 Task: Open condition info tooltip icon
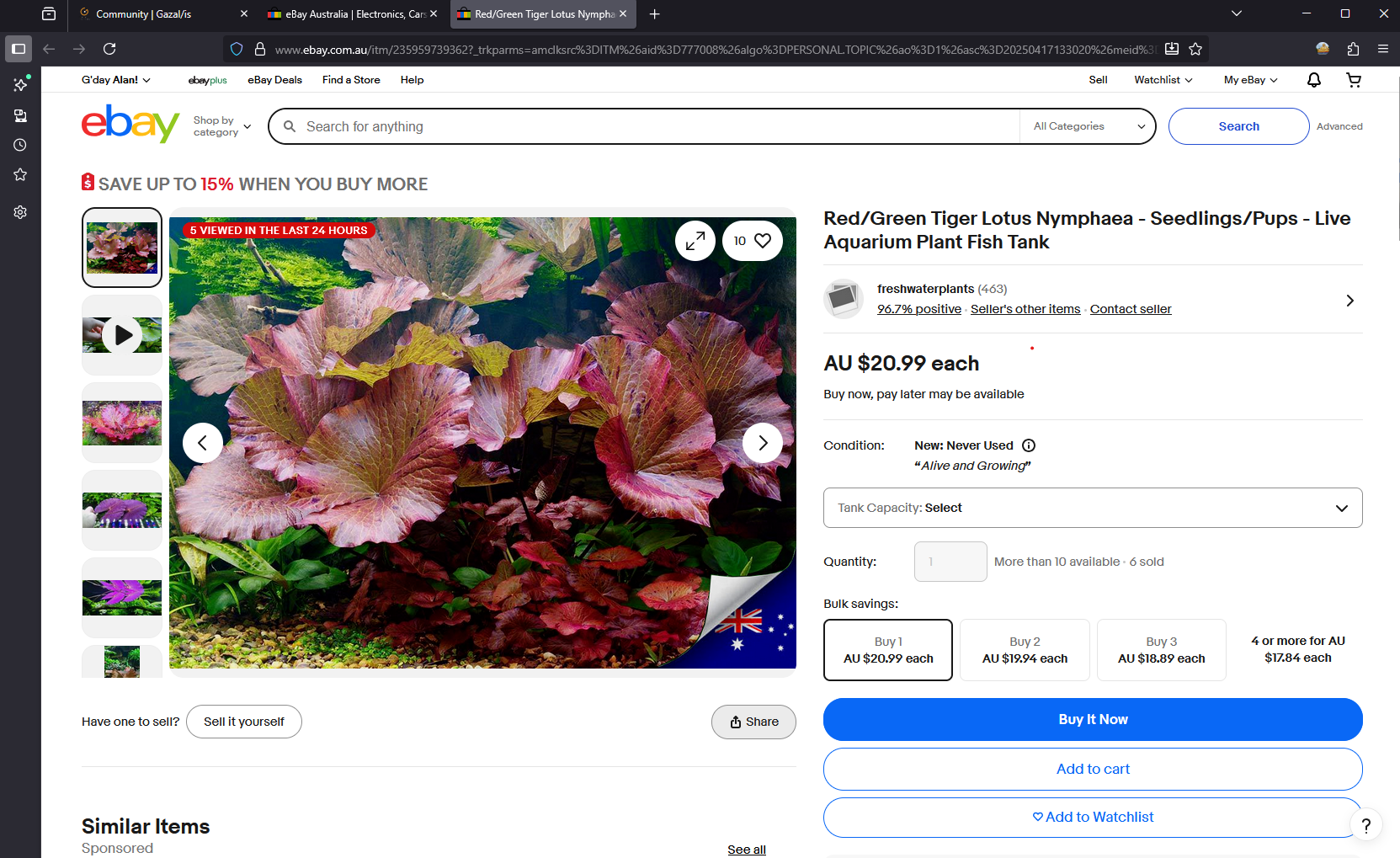[1029, 445]
